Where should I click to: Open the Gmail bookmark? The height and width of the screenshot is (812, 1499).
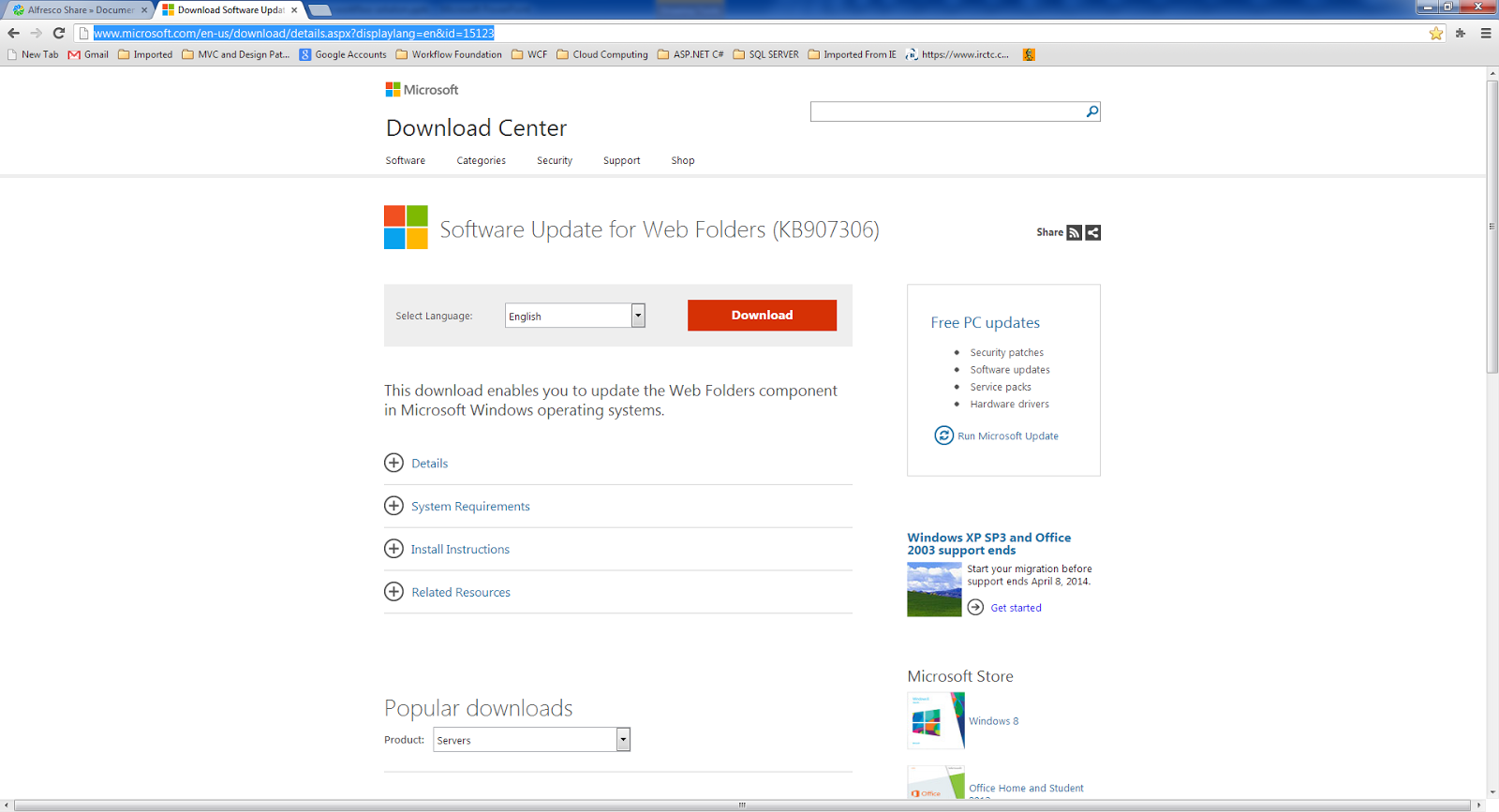coord(88,54)
